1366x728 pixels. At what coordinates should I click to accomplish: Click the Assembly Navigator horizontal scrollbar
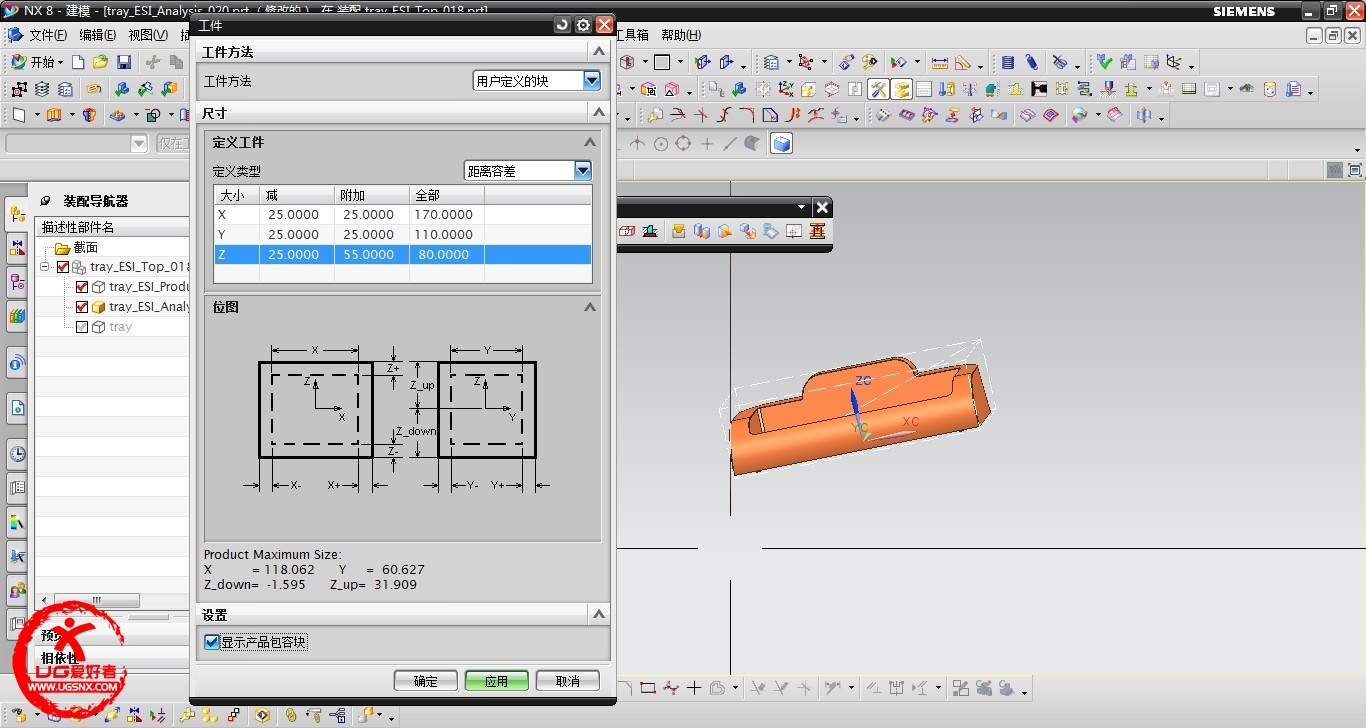click(x=96, y=600)
